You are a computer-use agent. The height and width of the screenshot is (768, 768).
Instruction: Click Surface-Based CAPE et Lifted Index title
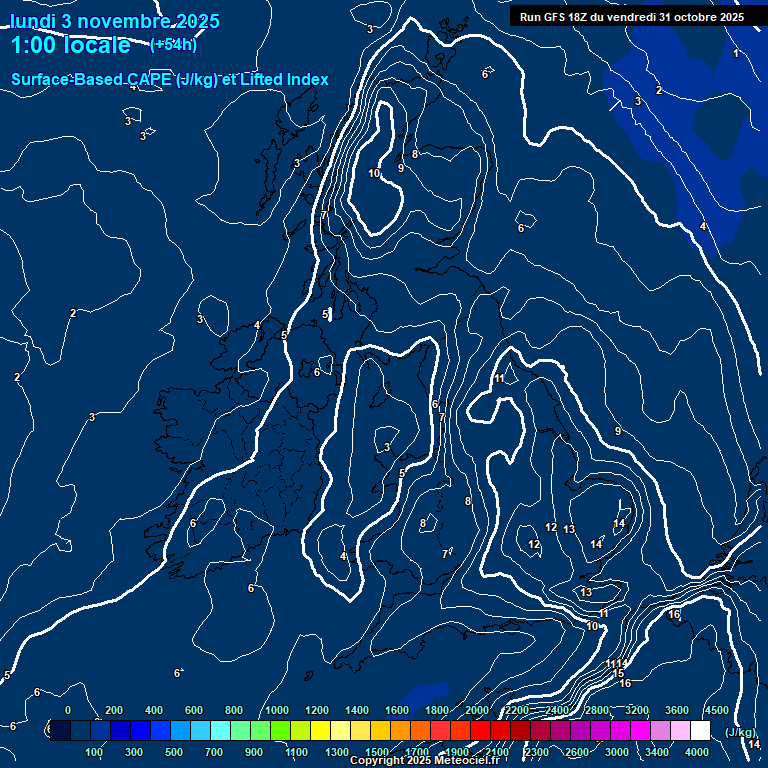click(x=170, y=80)
